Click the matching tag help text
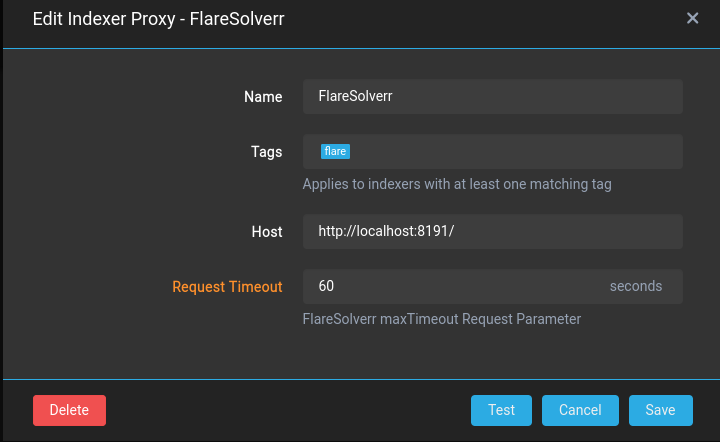Viewport: 720px width, 442px height. [x=457, y=184]
